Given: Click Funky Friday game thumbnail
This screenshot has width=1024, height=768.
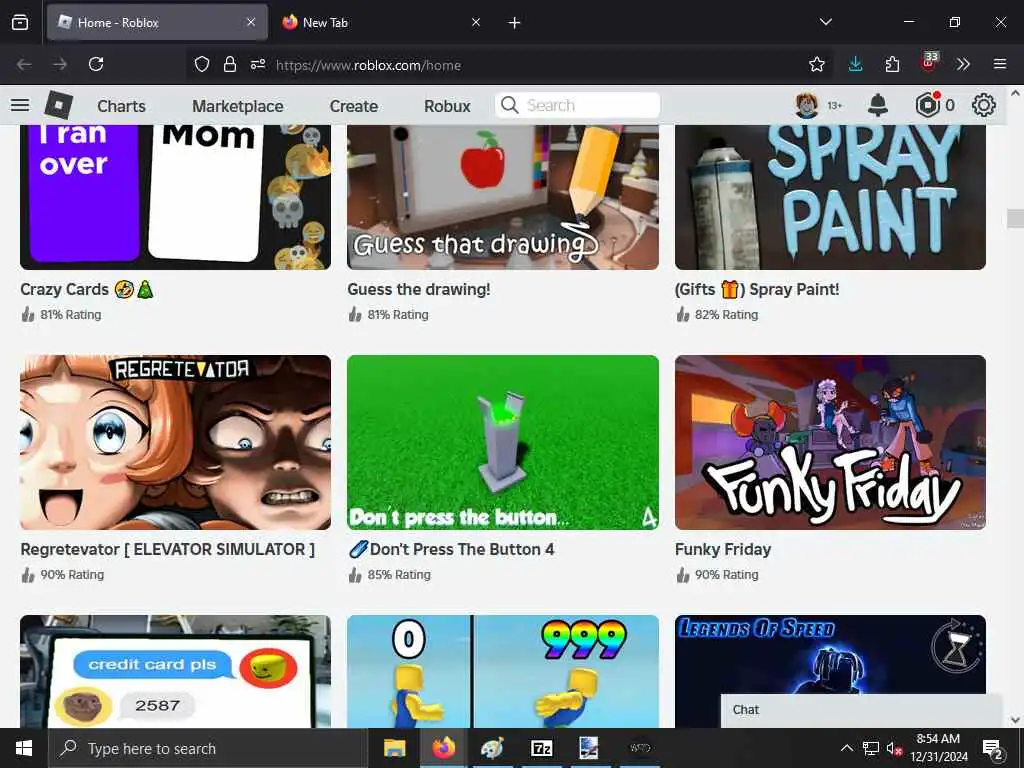Looking at the screenshot, I should 830,442.
